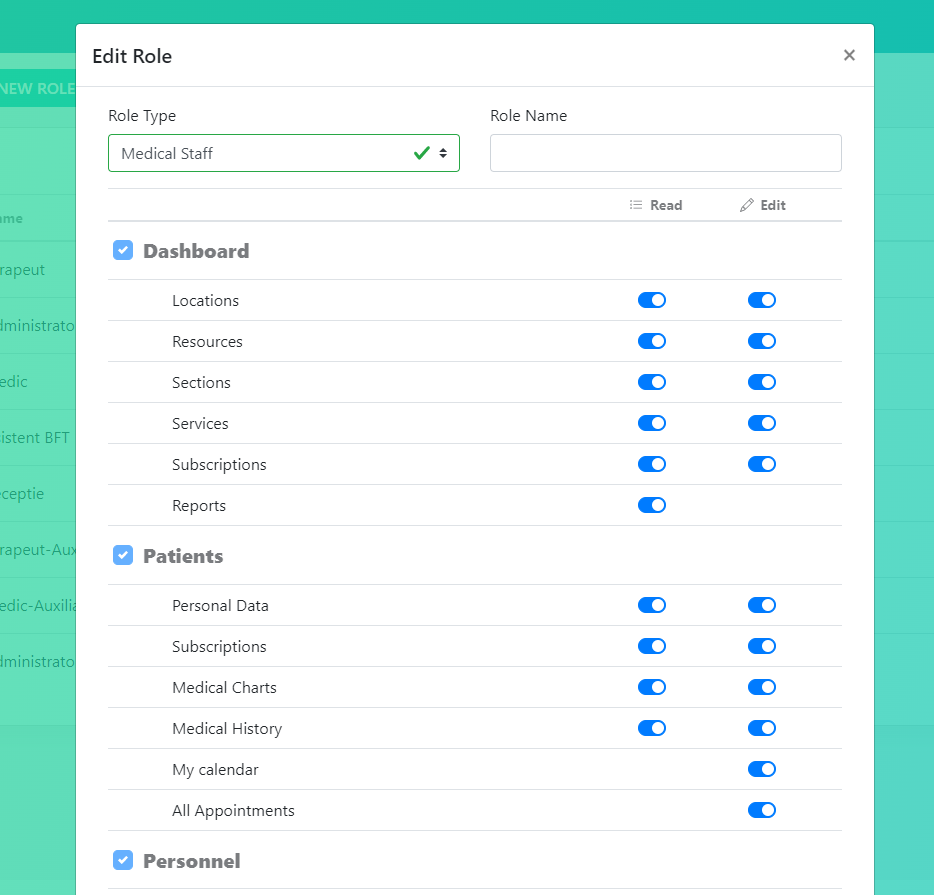Turn off Edit for Dashboard Subscriptions
Viewport: 934px width, 895px height.
point(762,464)
